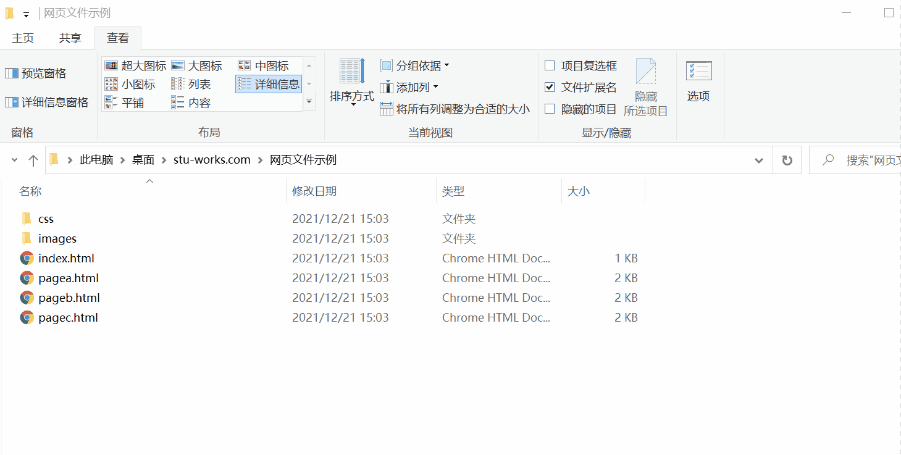
Task: Expand the address bar history dropdown arrow
Action: click(758, 160)
